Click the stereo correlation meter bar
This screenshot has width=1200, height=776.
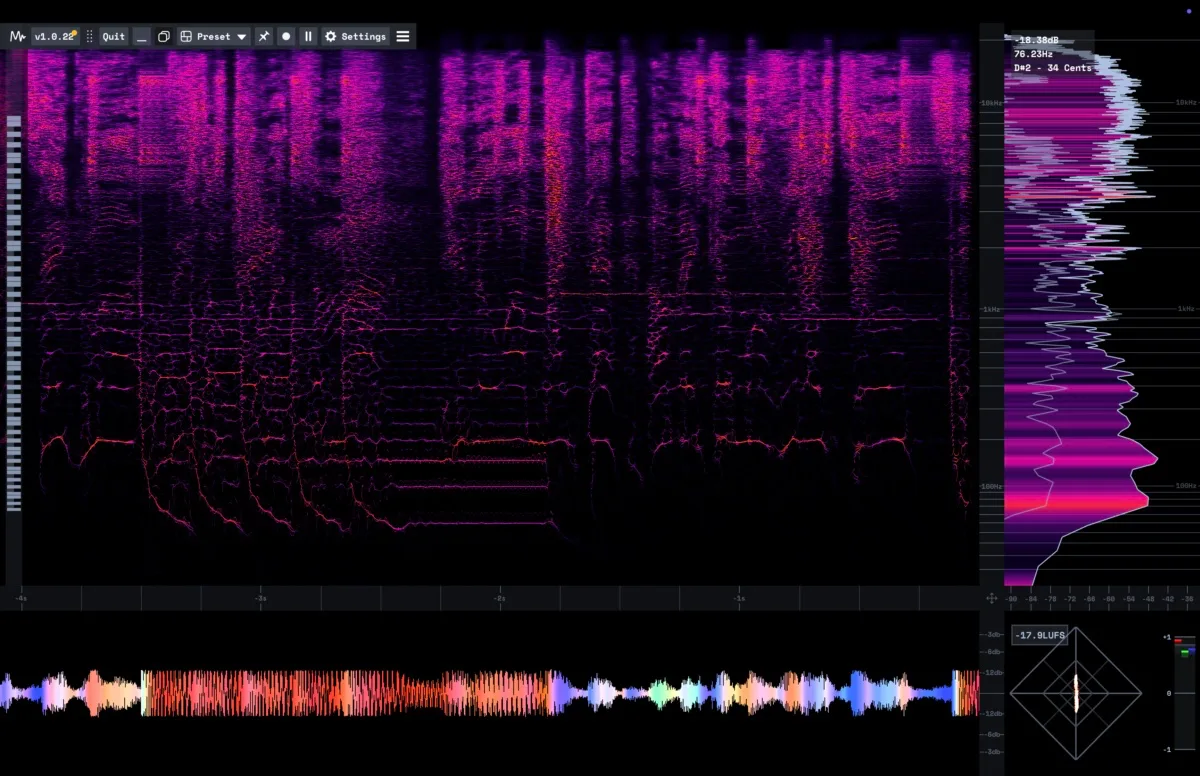pos(1183,692)
